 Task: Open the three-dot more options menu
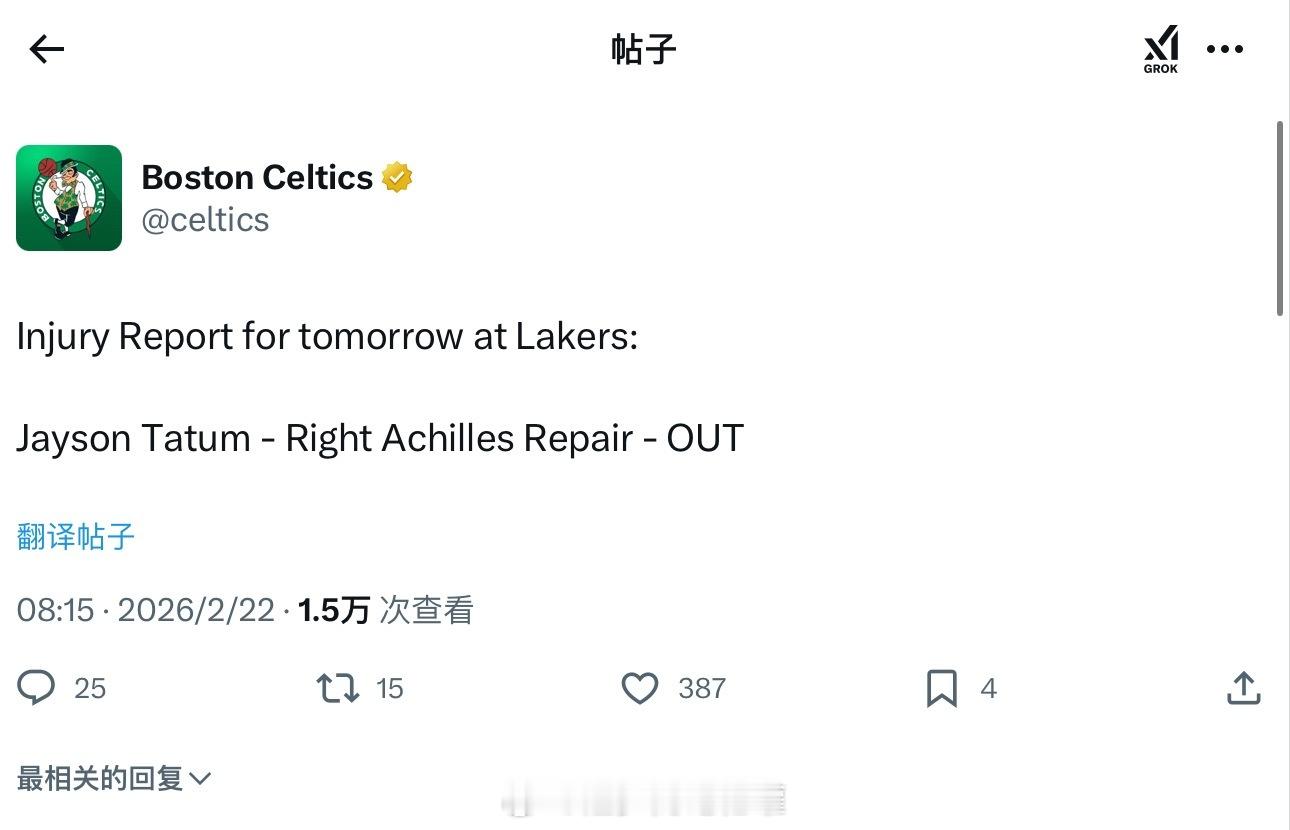(1225, 49)
